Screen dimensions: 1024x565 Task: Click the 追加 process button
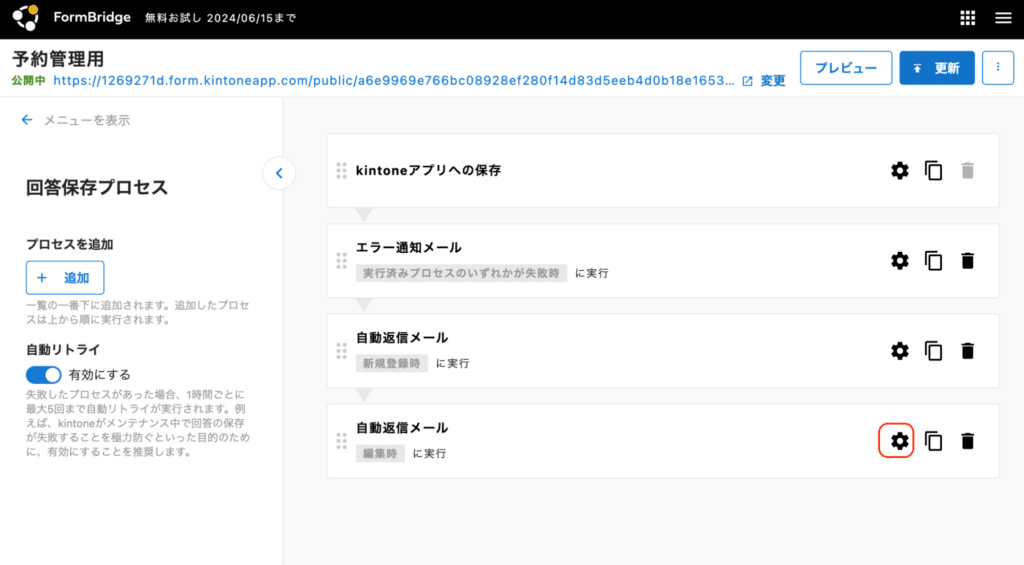[x=65, y=278]
